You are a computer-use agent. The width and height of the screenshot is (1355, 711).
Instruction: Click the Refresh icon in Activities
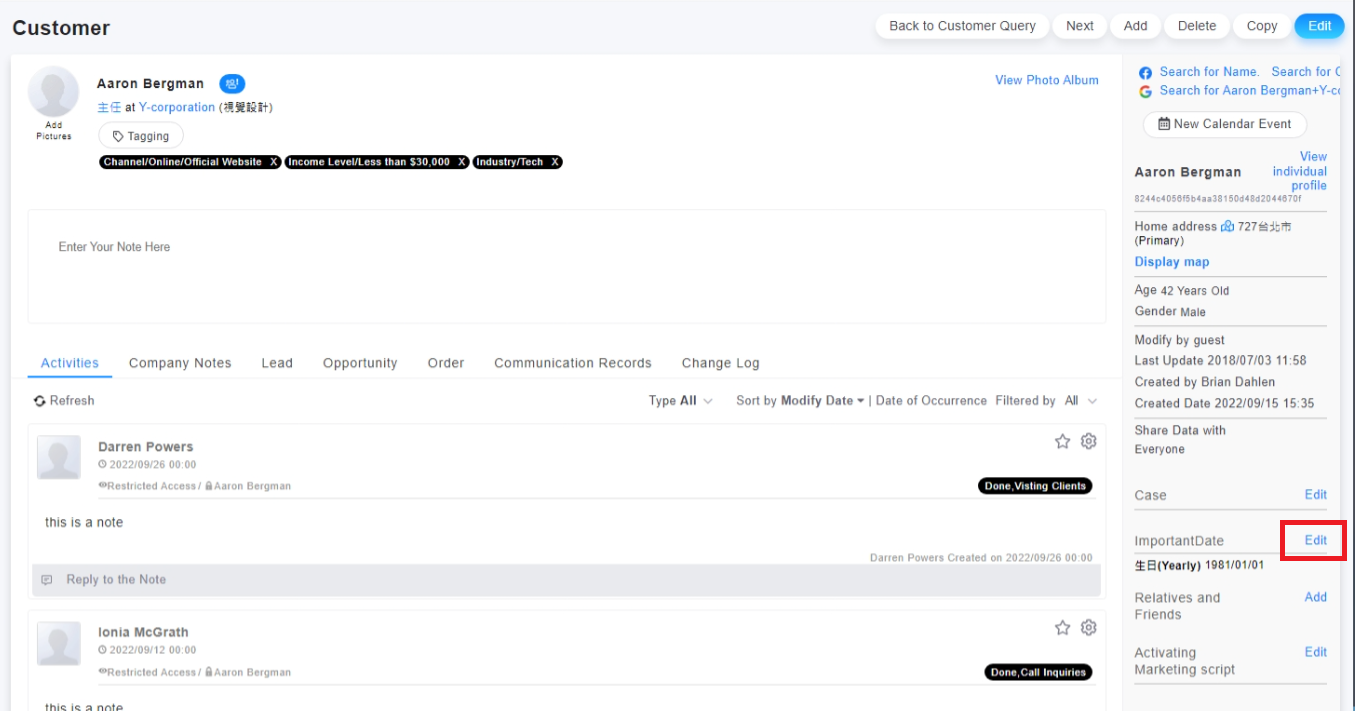tap(40, 401)
